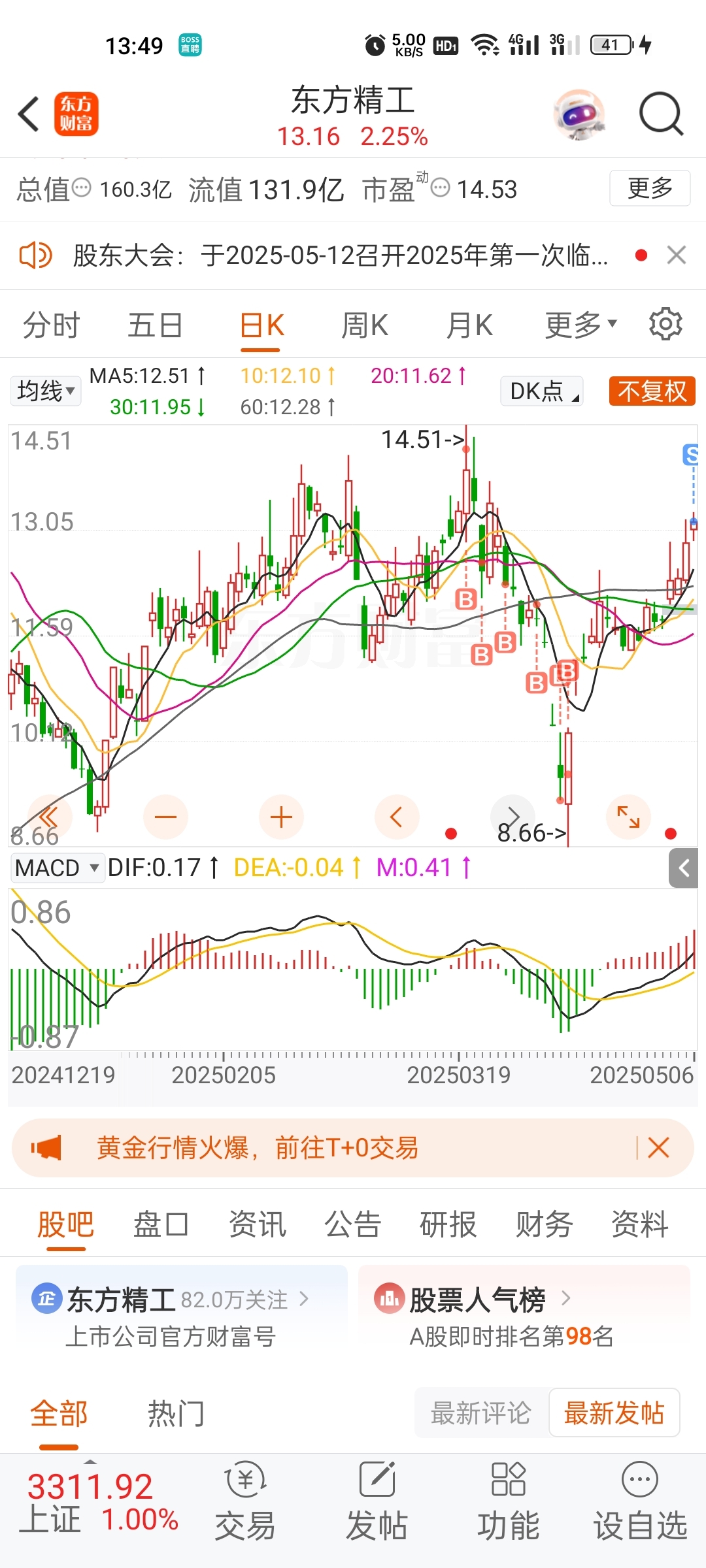This screenshot has height=1568, width=706.
Task: Switch to 周K chart tab
Action: pyautogui.click(x=365, y=325)
